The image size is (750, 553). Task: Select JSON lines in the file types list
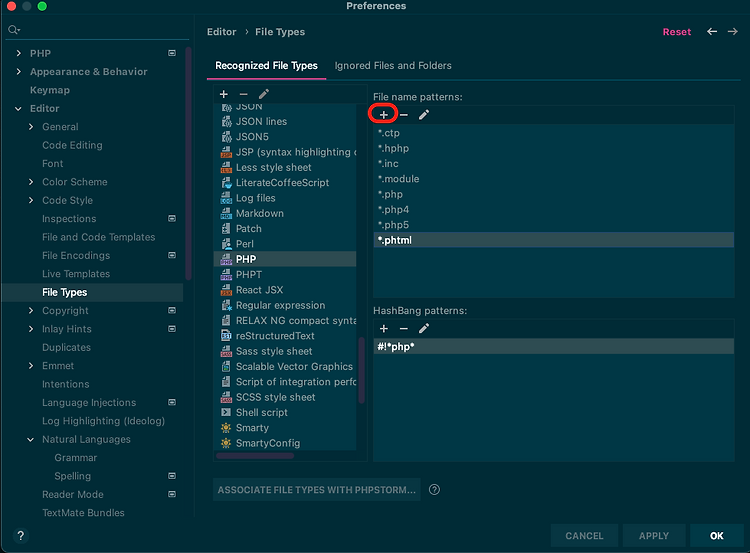[x=286, y=122]
